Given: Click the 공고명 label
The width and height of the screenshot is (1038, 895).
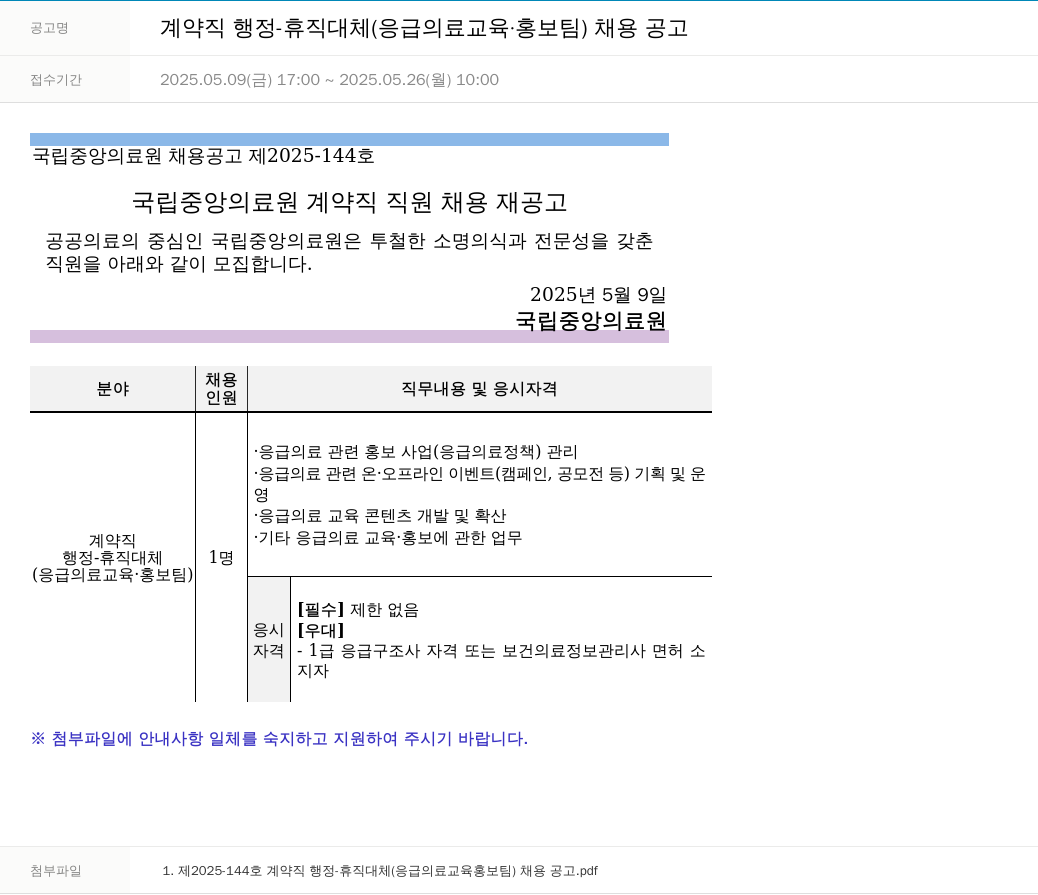Looking at the screenshot, I should (50, 28).
